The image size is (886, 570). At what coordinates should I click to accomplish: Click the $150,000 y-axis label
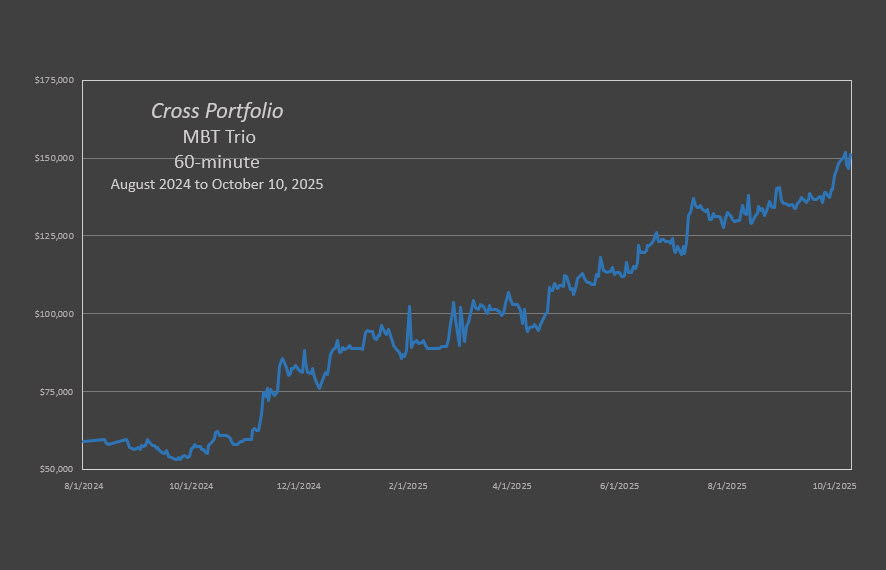click(55, 158)
